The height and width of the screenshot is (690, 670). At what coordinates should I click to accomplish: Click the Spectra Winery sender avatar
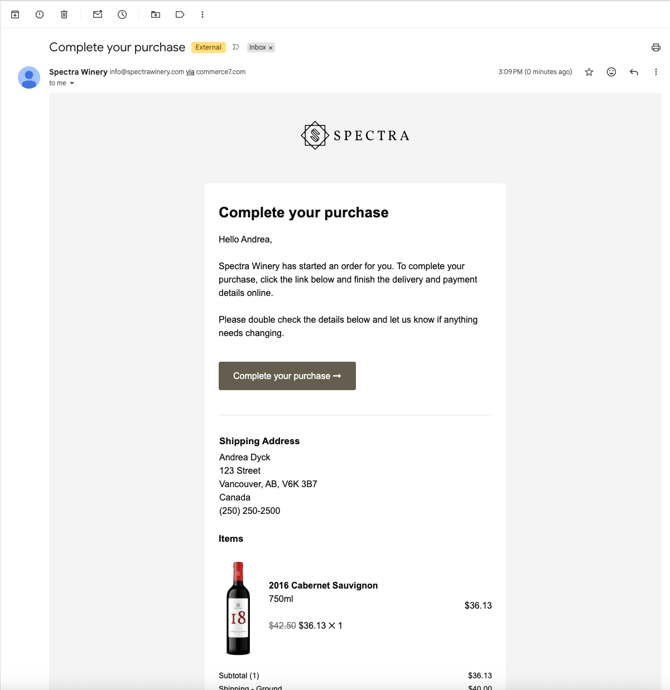[29, 77]
